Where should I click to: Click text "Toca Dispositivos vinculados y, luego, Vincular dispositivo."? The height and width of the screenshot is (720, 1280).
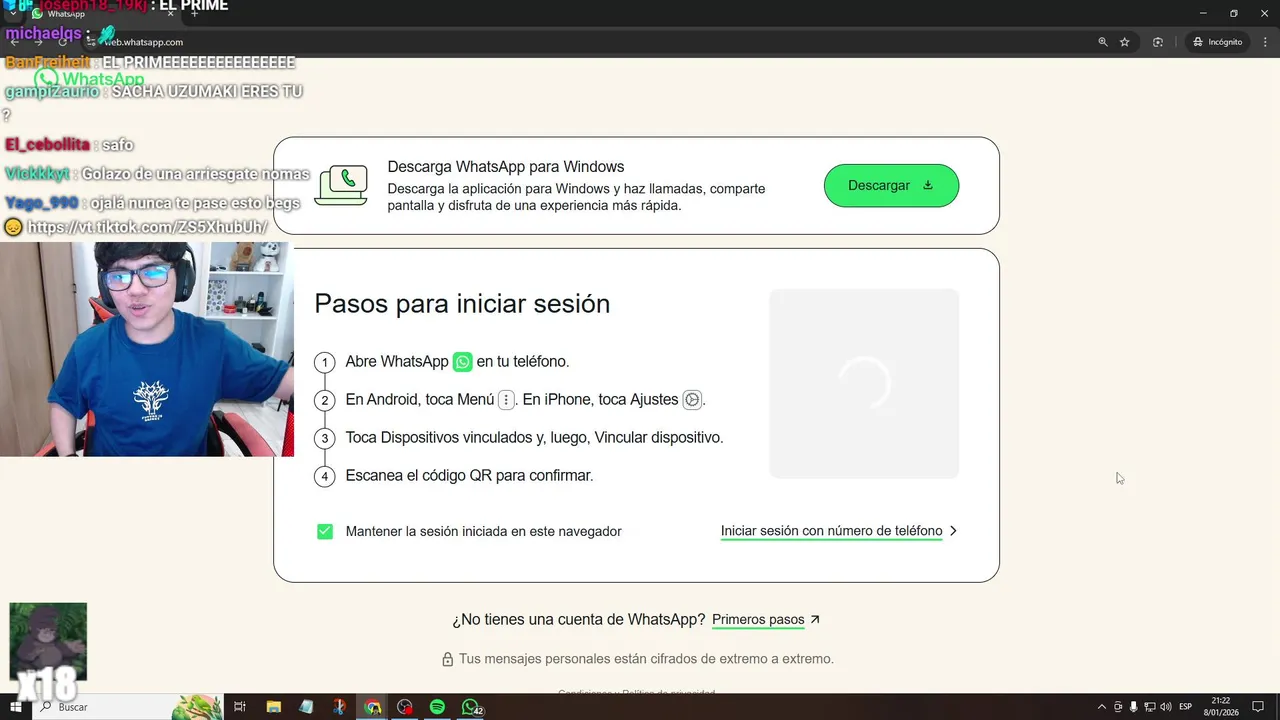[534, 438]
